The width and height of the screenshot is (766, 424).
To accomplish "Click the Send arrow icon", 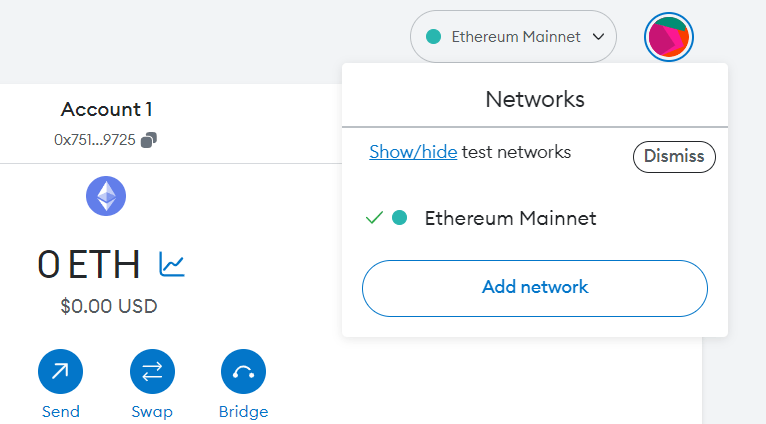I will (60, 372).
